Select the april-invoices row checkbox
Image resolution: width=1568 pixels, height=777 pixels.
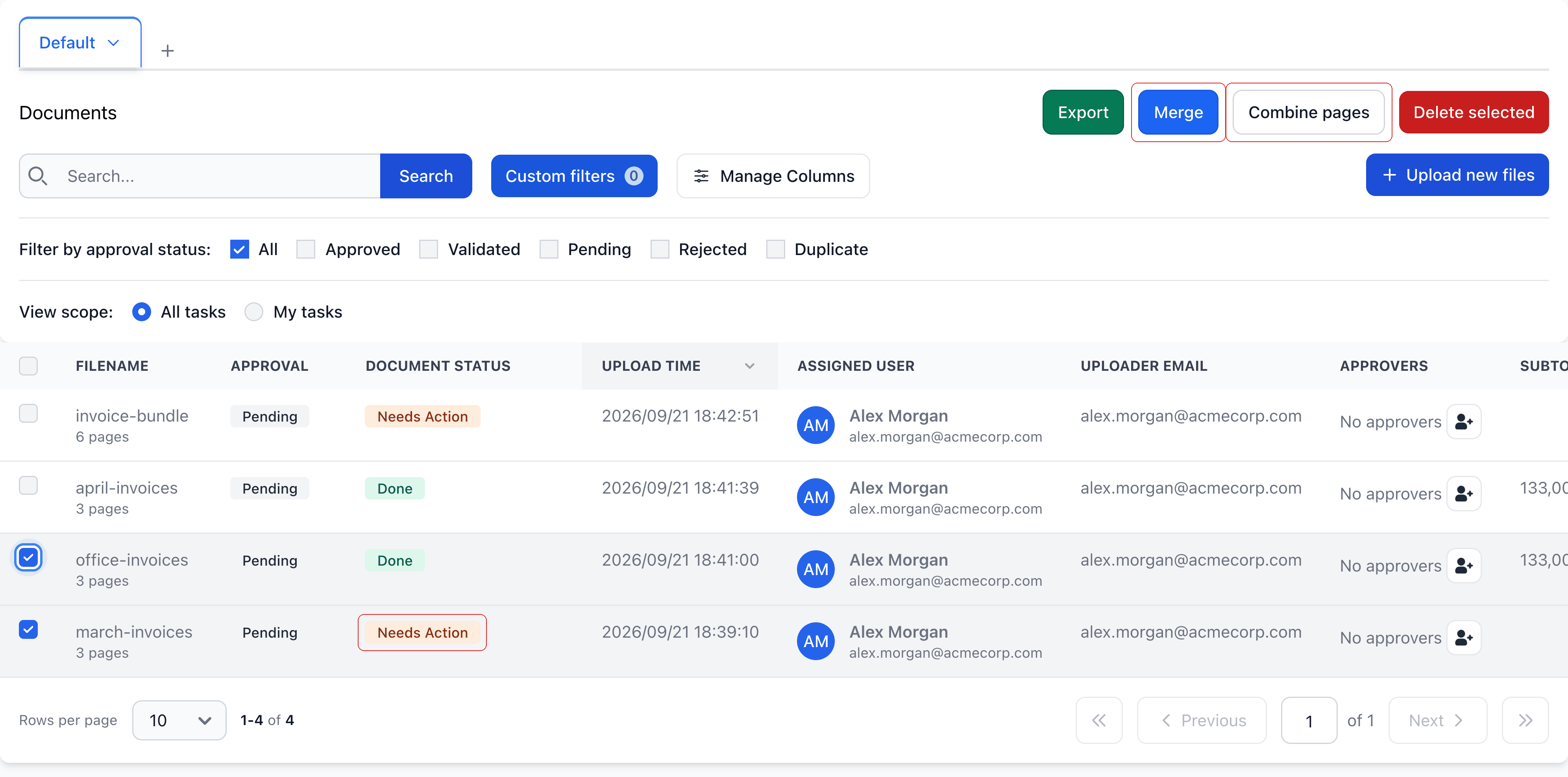(x=28, y=485)
